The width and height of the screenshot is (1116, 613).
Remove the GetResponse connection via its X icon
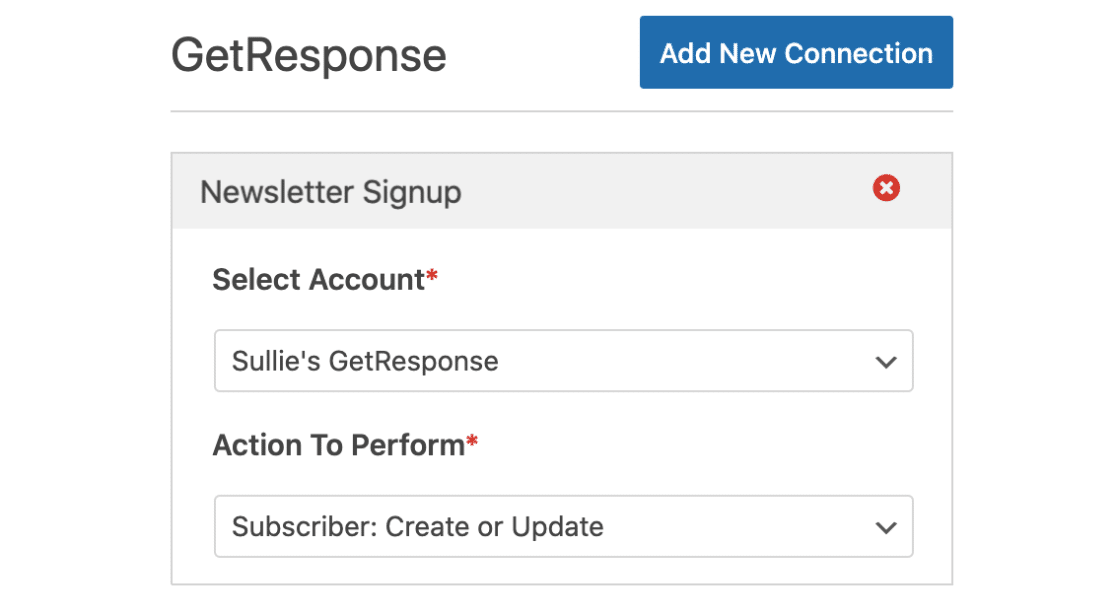click(886, 188)
